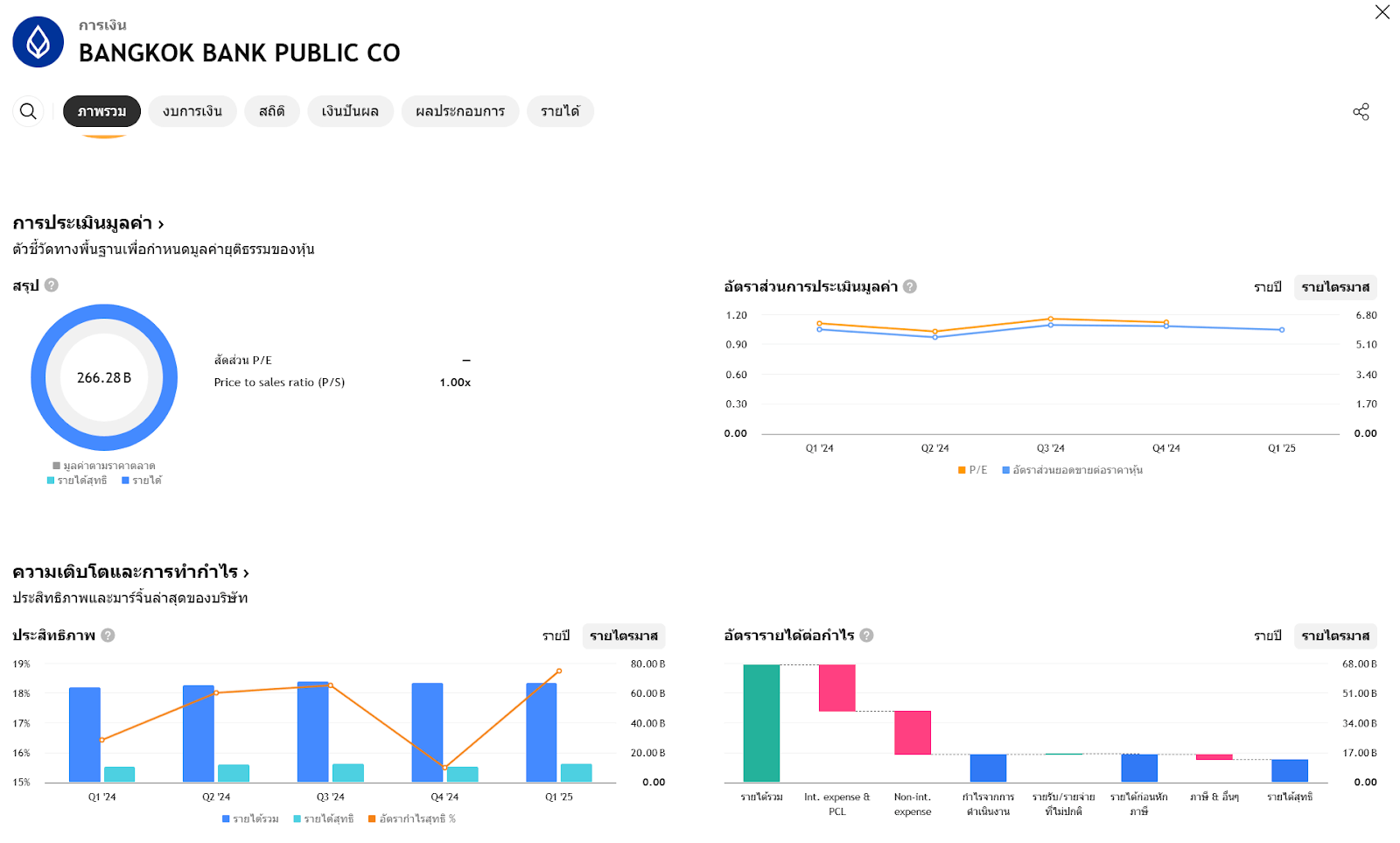Open the search magnifier icon
Image resolution: width=1400 pixels, height=843 pixels.
point(28,111)
